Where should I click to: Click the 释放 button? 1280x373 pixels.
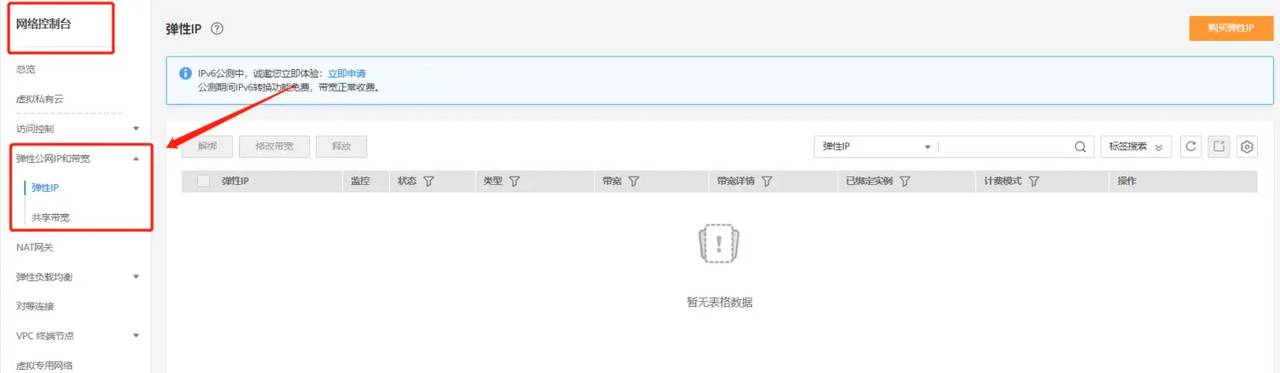pyautogui.click(x=341, y=147)
